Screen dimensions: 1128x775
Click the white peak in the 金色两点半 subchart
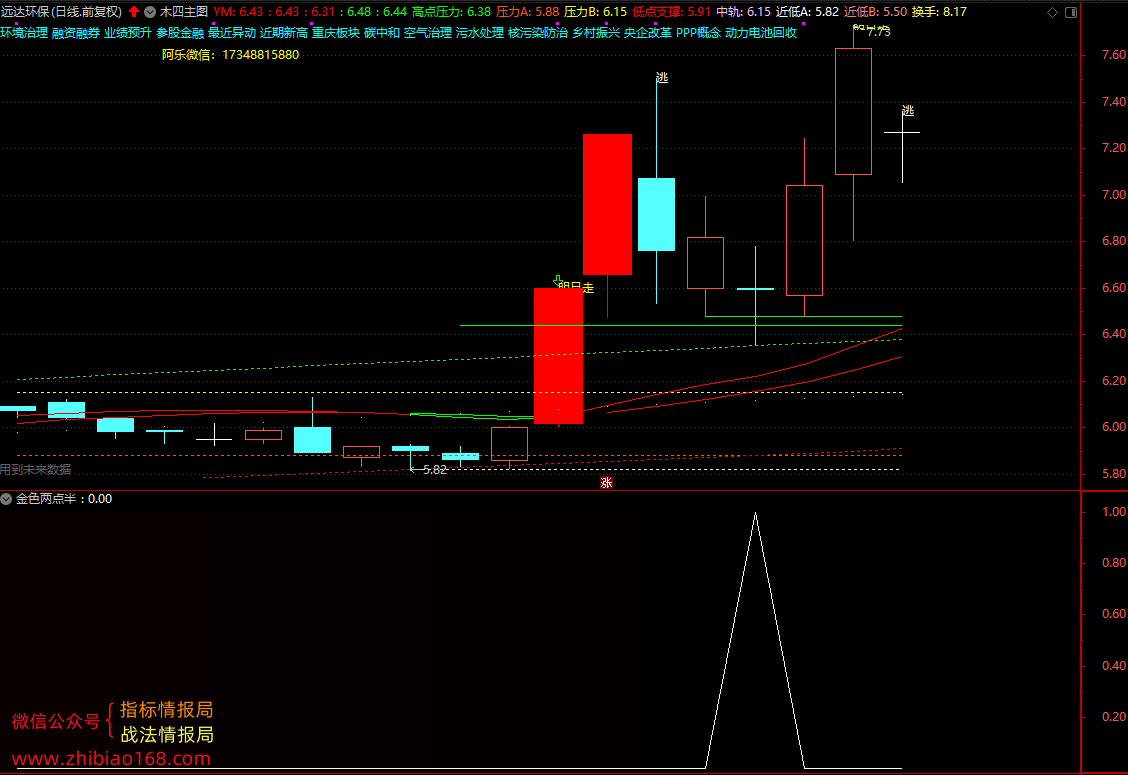755,513
